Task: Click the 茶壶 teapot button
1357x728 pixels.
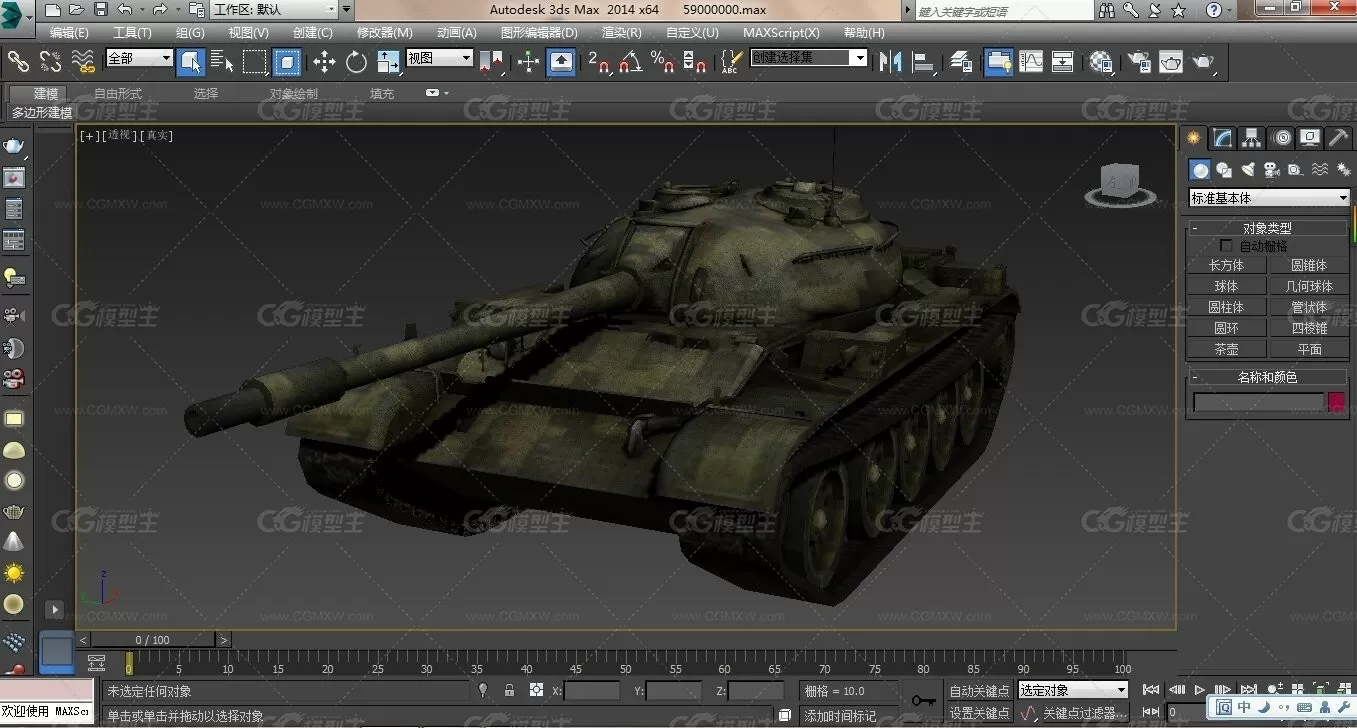Action: [x=1226, y=349]
